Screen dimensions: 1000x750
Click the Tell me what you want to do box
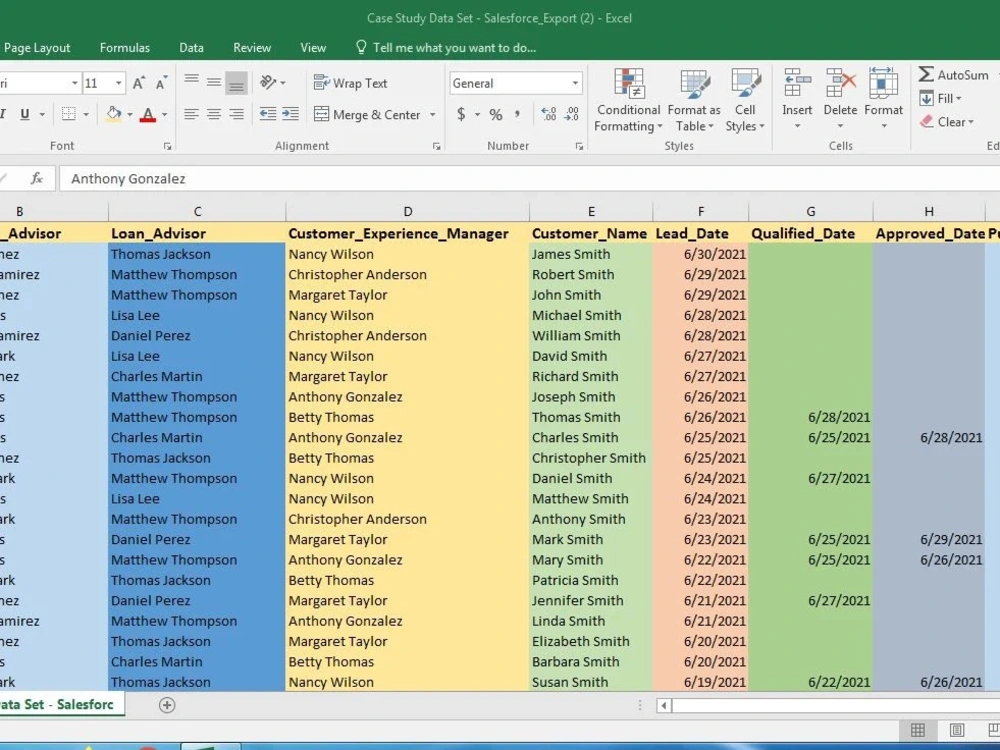[446, 48]
